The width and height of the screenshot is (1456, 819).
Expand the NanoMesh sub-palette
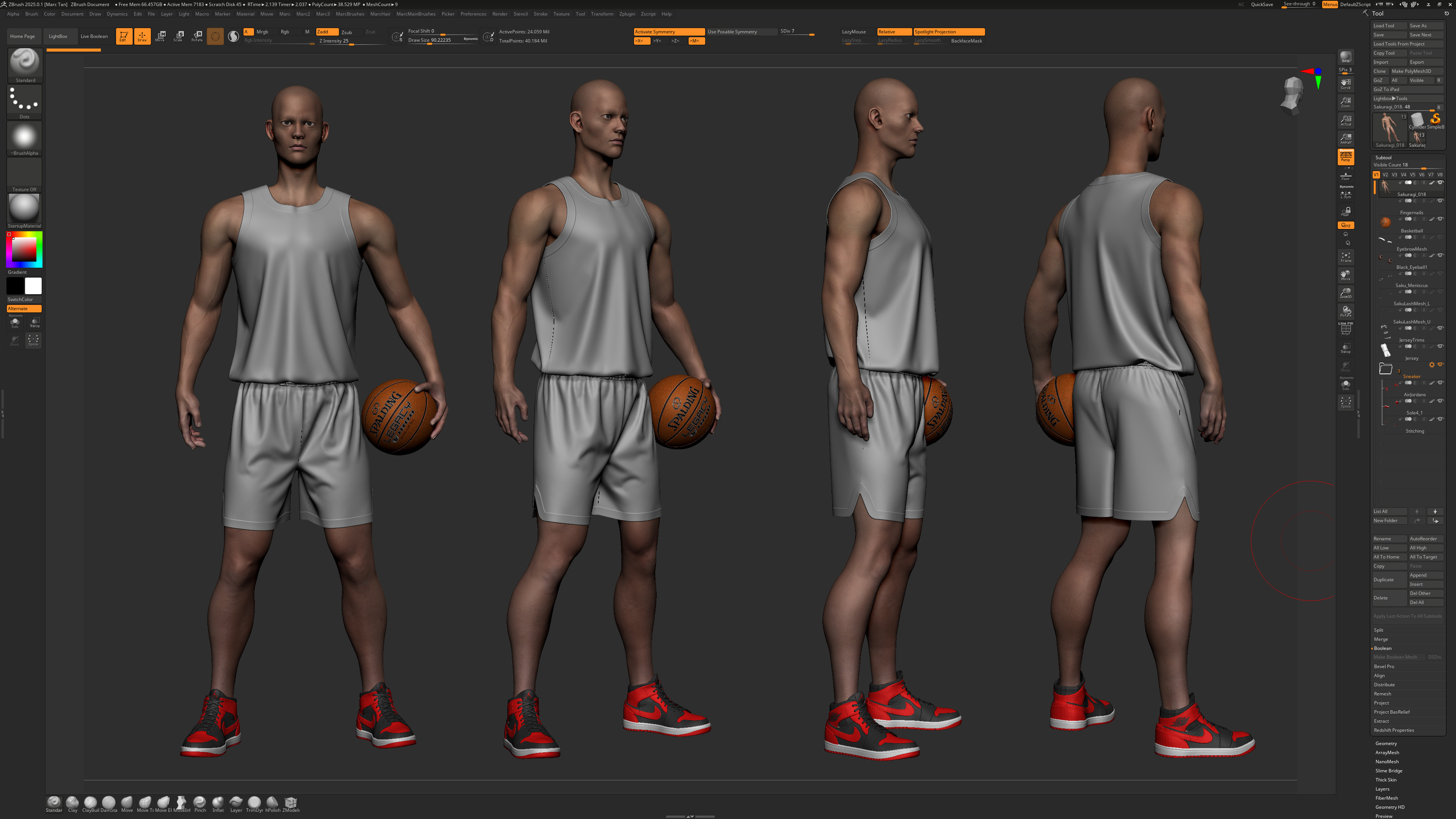[x=1387, y=761]
